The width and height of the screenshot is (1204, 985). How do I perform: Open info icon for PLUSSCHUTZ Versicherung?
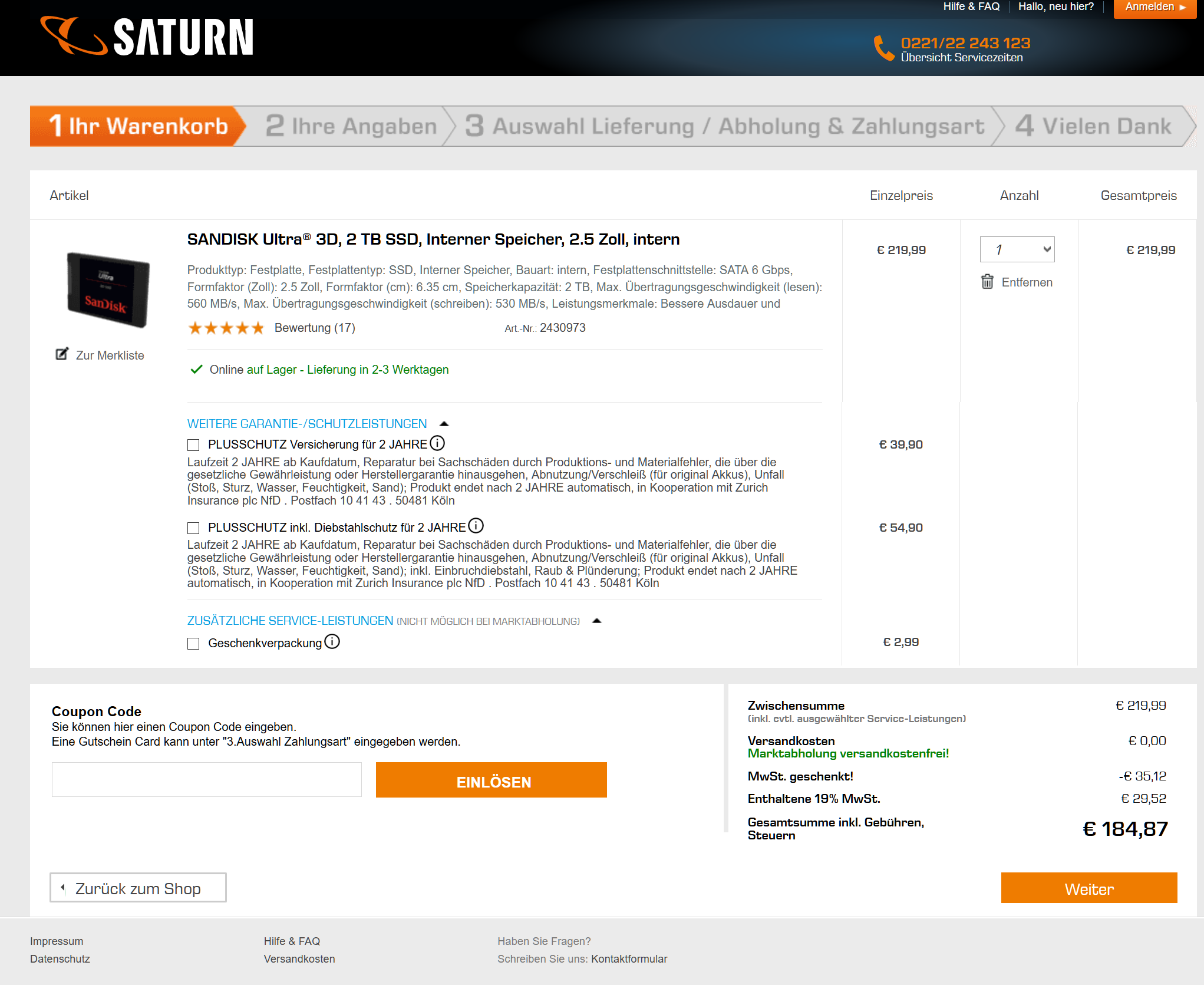(x=437, y=443)
